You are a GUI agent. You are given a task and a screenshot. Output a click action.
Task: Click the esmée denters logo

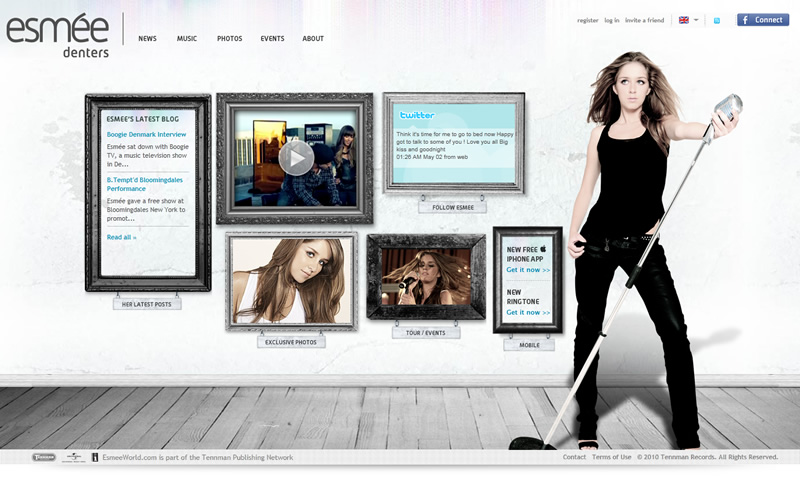58,35
